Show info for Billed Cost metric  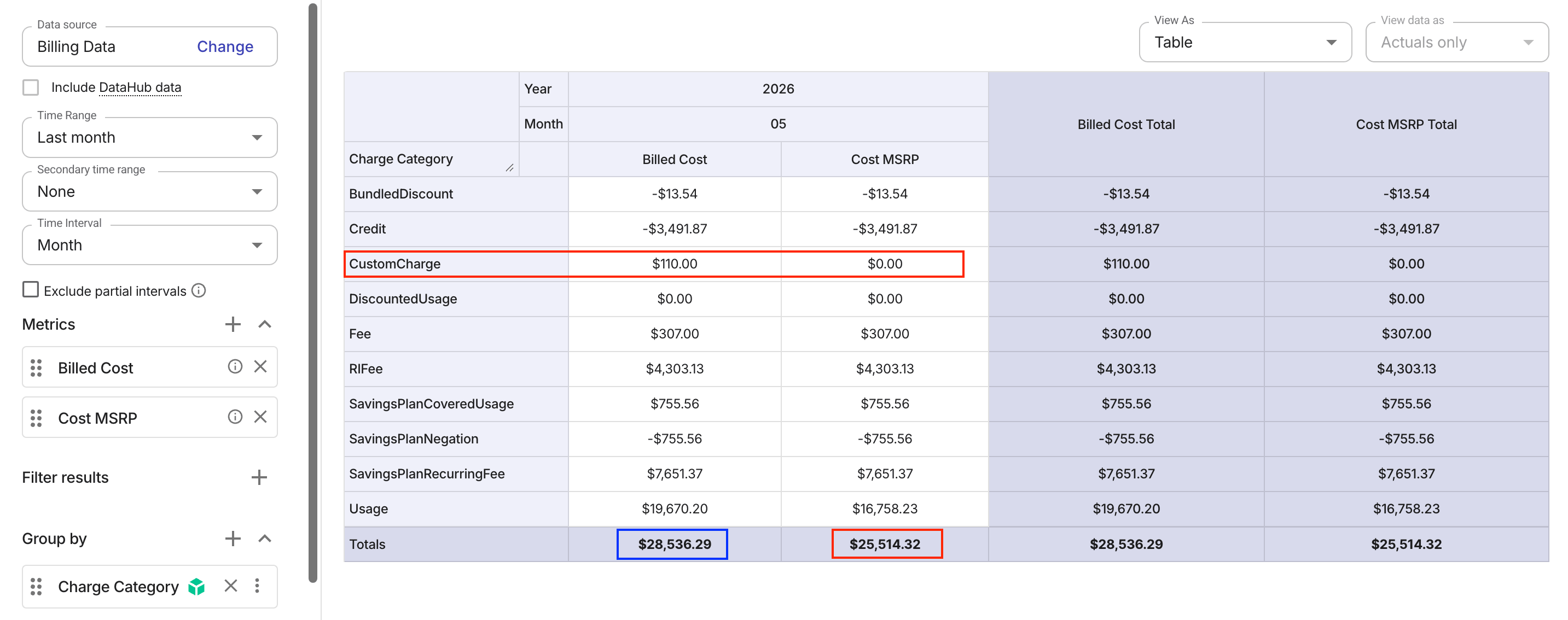235,366
